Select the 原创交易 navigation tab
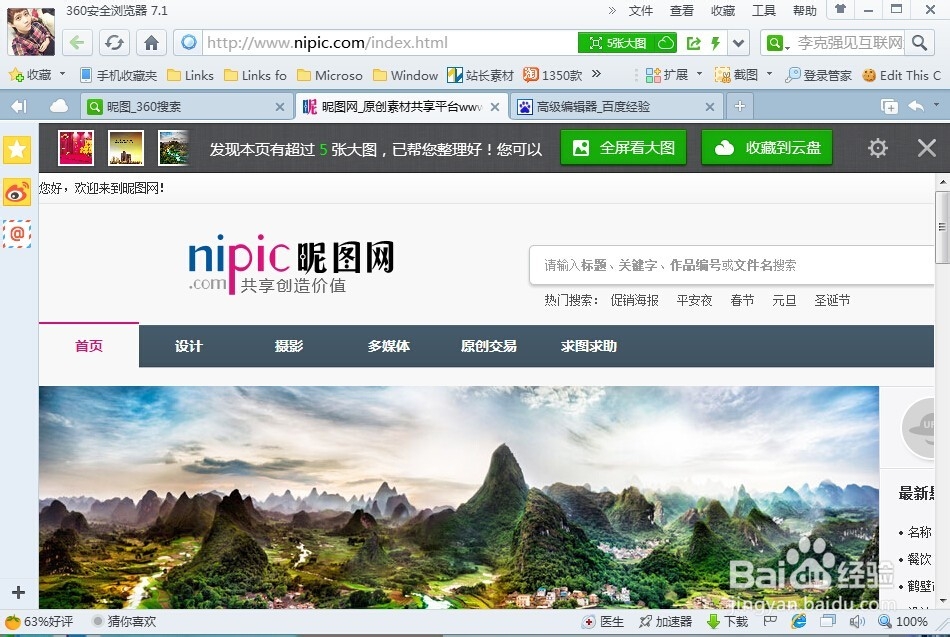This screenshot has height=637, width=950. [488, 345]
